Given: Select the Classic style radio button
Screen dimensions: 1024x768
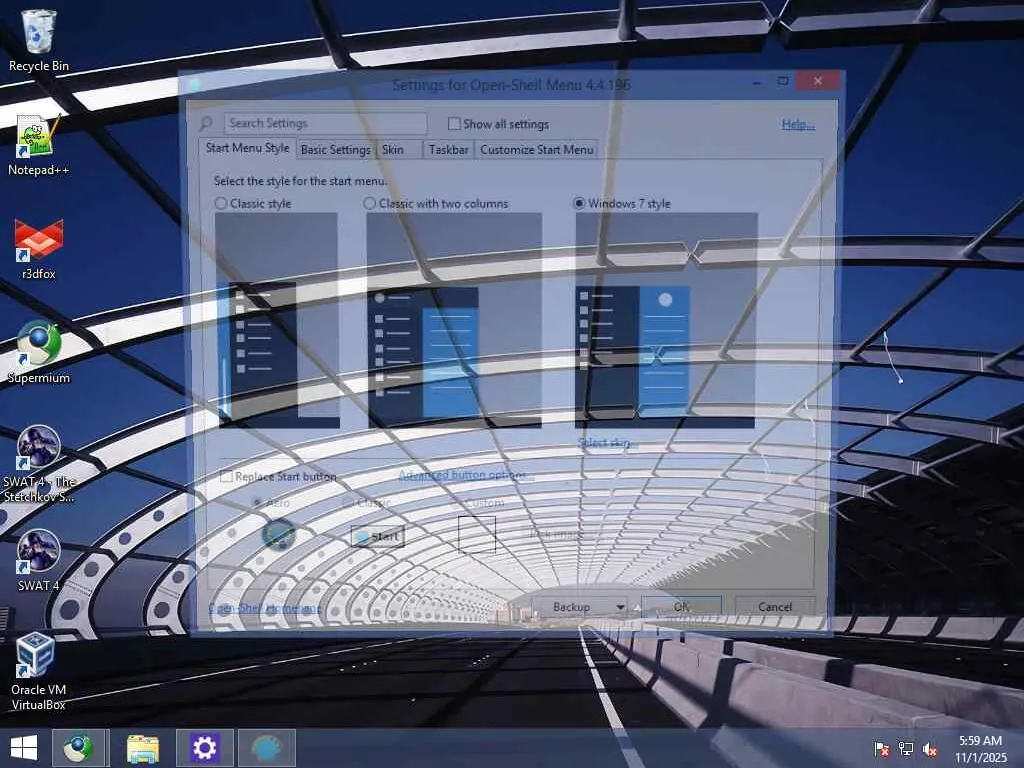Looking at the screenshot, I should coord(221,204).
